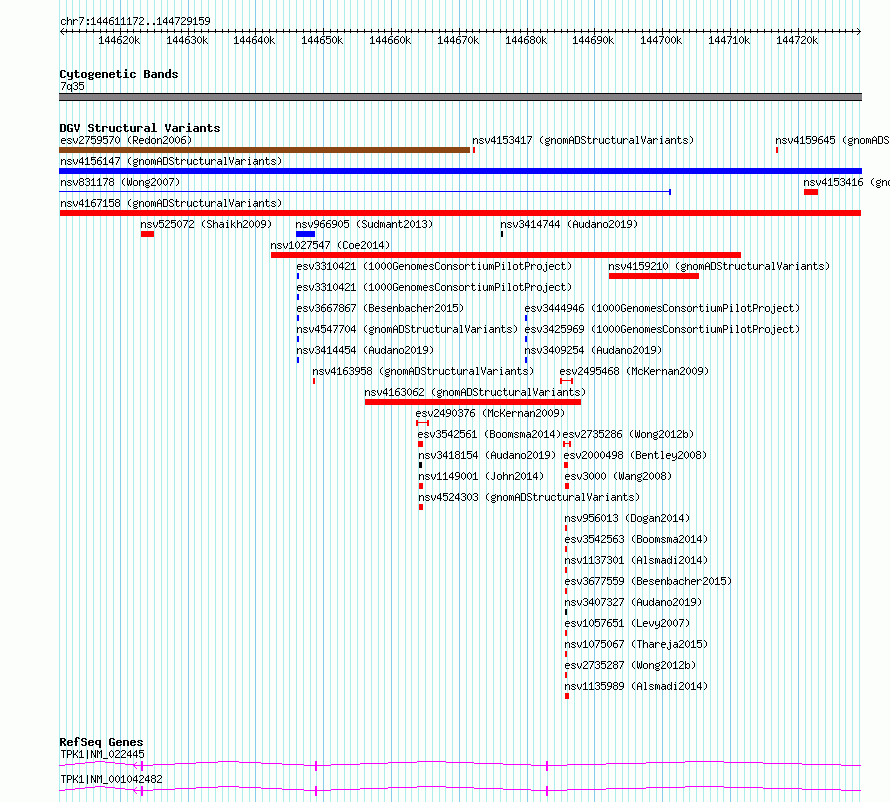Open esv3542563 (Boomsma2014) label

(x=636, y=539)
